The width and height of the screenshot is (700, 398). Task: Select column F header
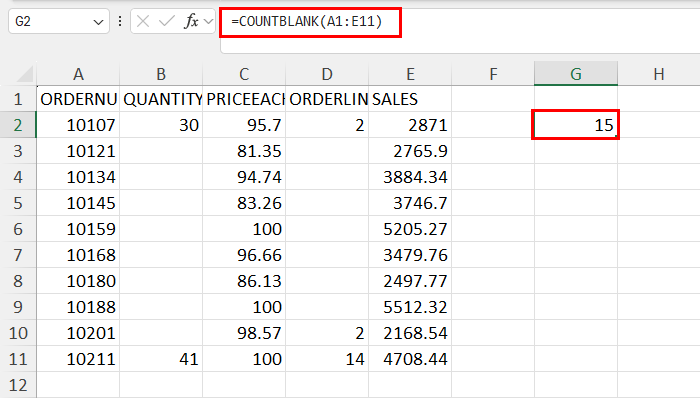tap(493, 74)
